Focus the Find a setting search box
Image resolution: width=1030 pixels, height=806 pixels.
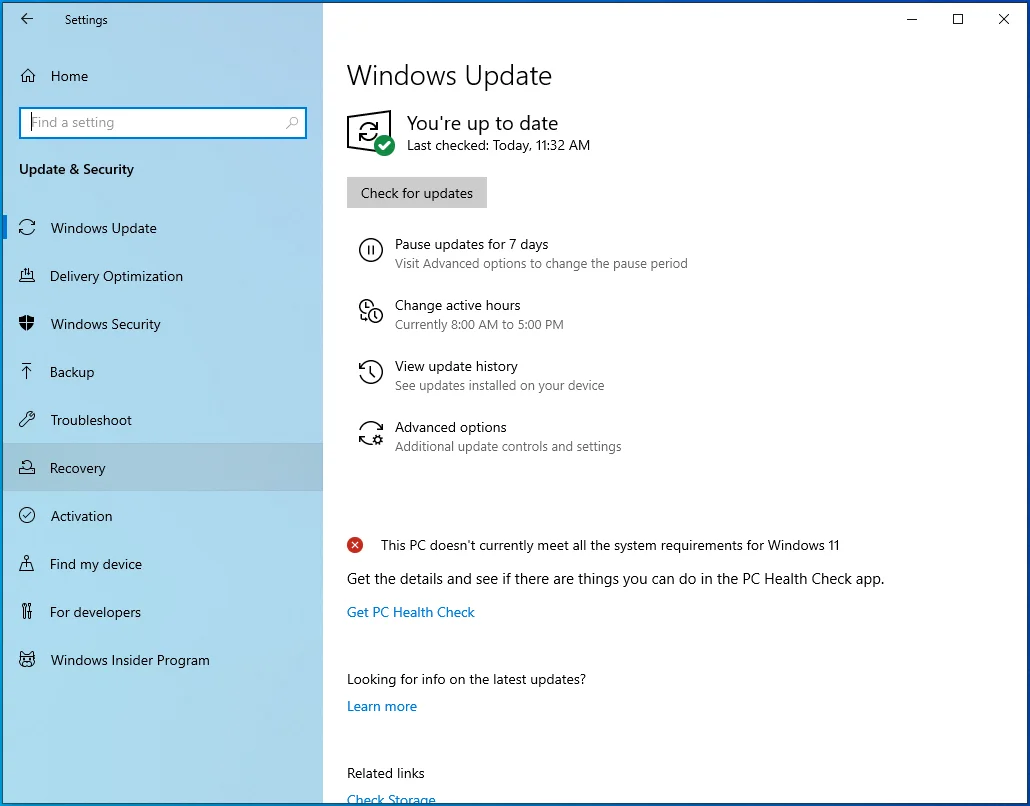click(x=163, y=123)
